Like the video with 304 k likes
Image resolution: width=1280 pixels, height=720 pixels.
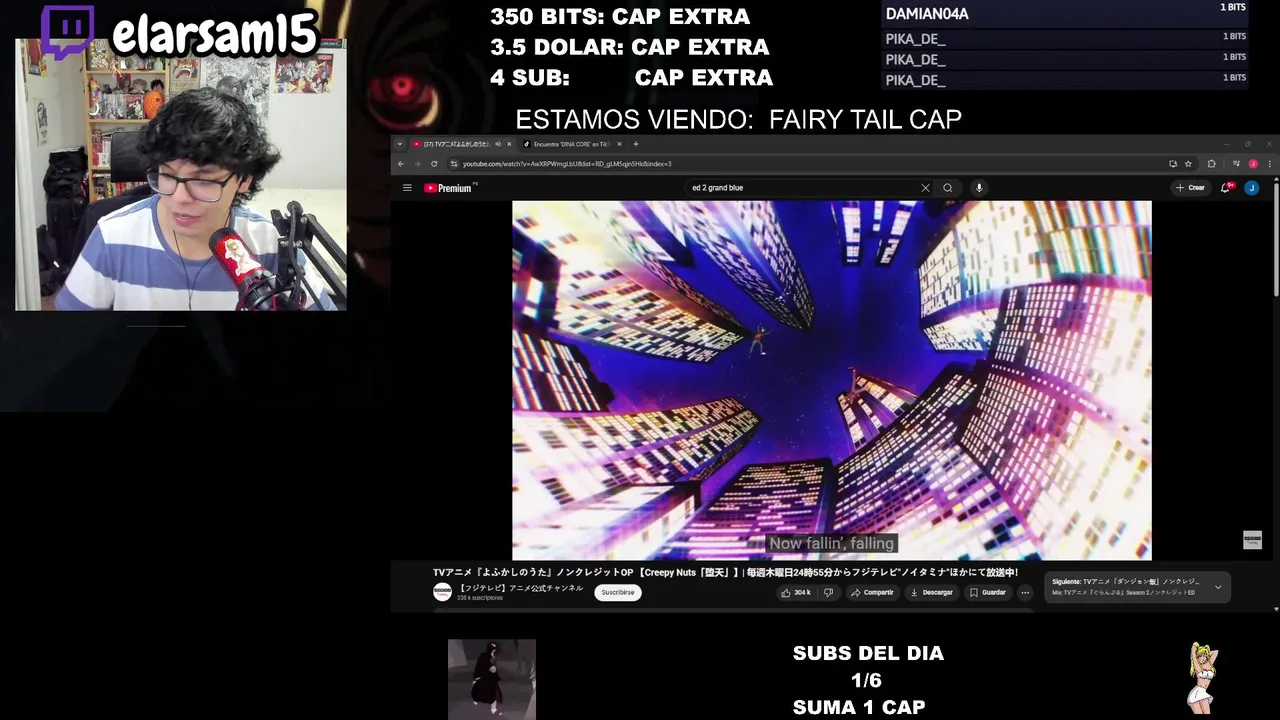[x=797, y=592]
